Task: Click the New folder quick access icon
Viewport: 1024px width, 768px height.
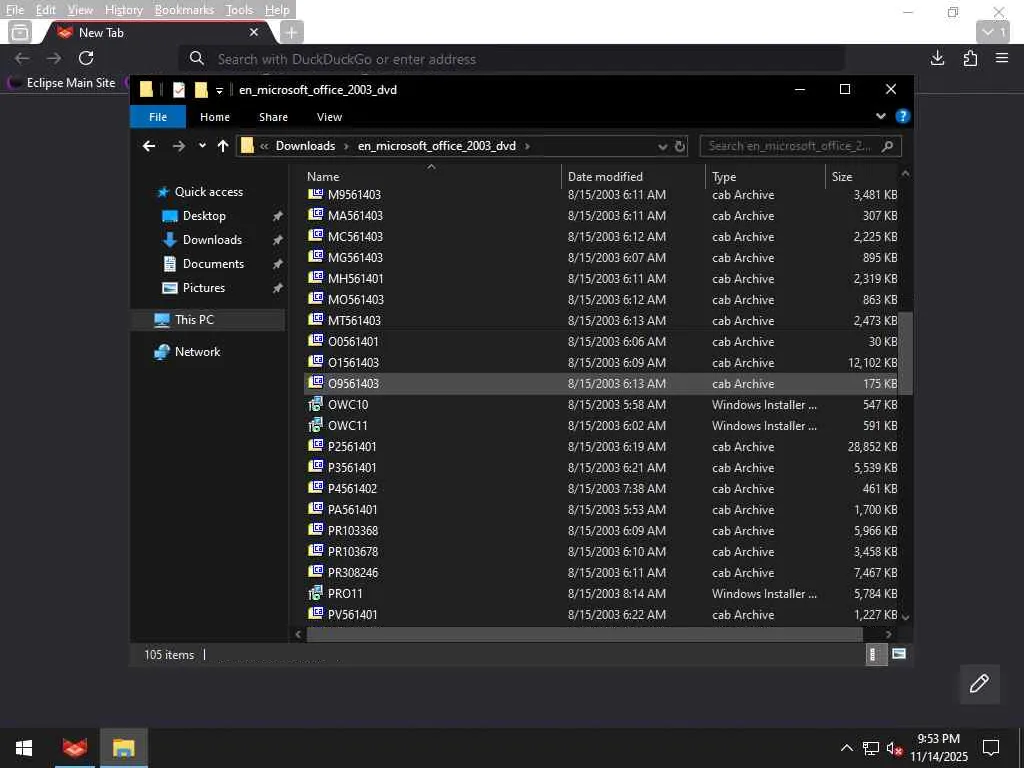Action: [x=201, y=89]
